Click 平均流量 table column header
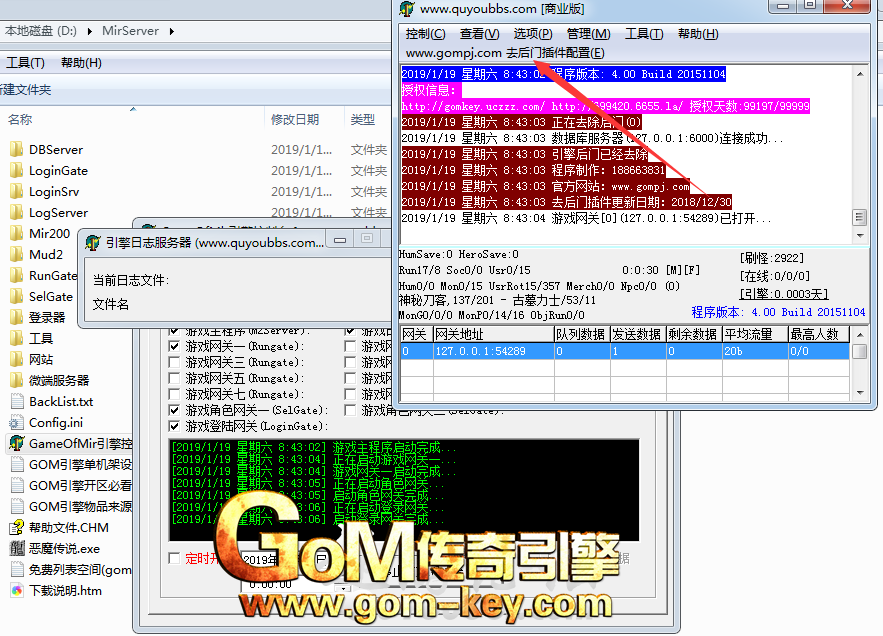 point(755,335)
